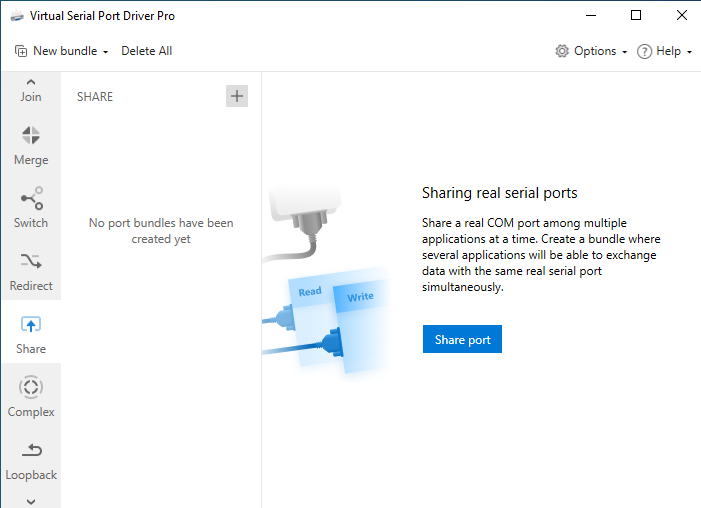Click the Redirect arrows icon
Viewport: 701px width, 508px height.
pos(31,261)
